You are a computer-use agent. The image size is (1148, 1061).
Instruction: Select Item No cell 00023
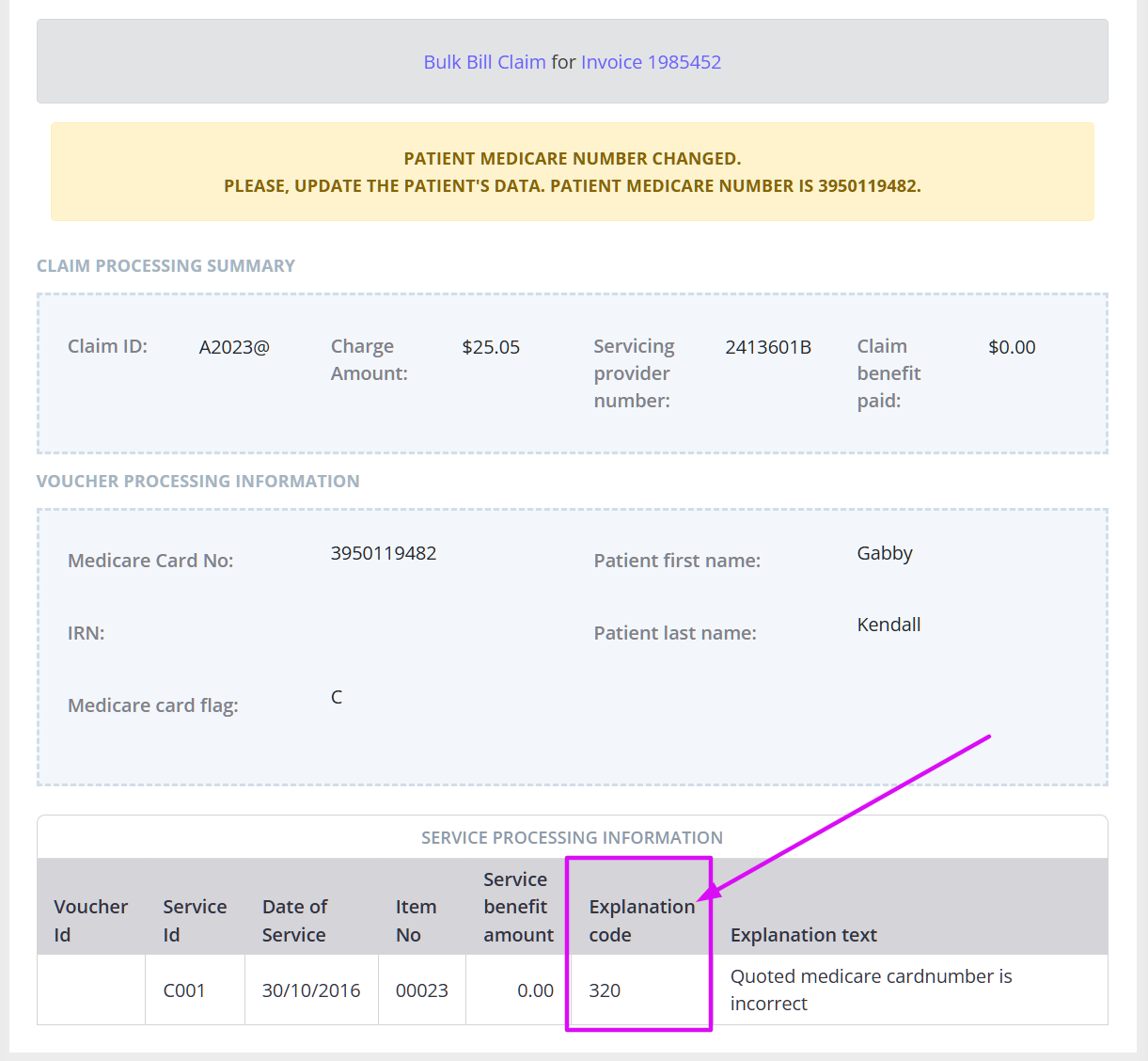tap(421, 990)
